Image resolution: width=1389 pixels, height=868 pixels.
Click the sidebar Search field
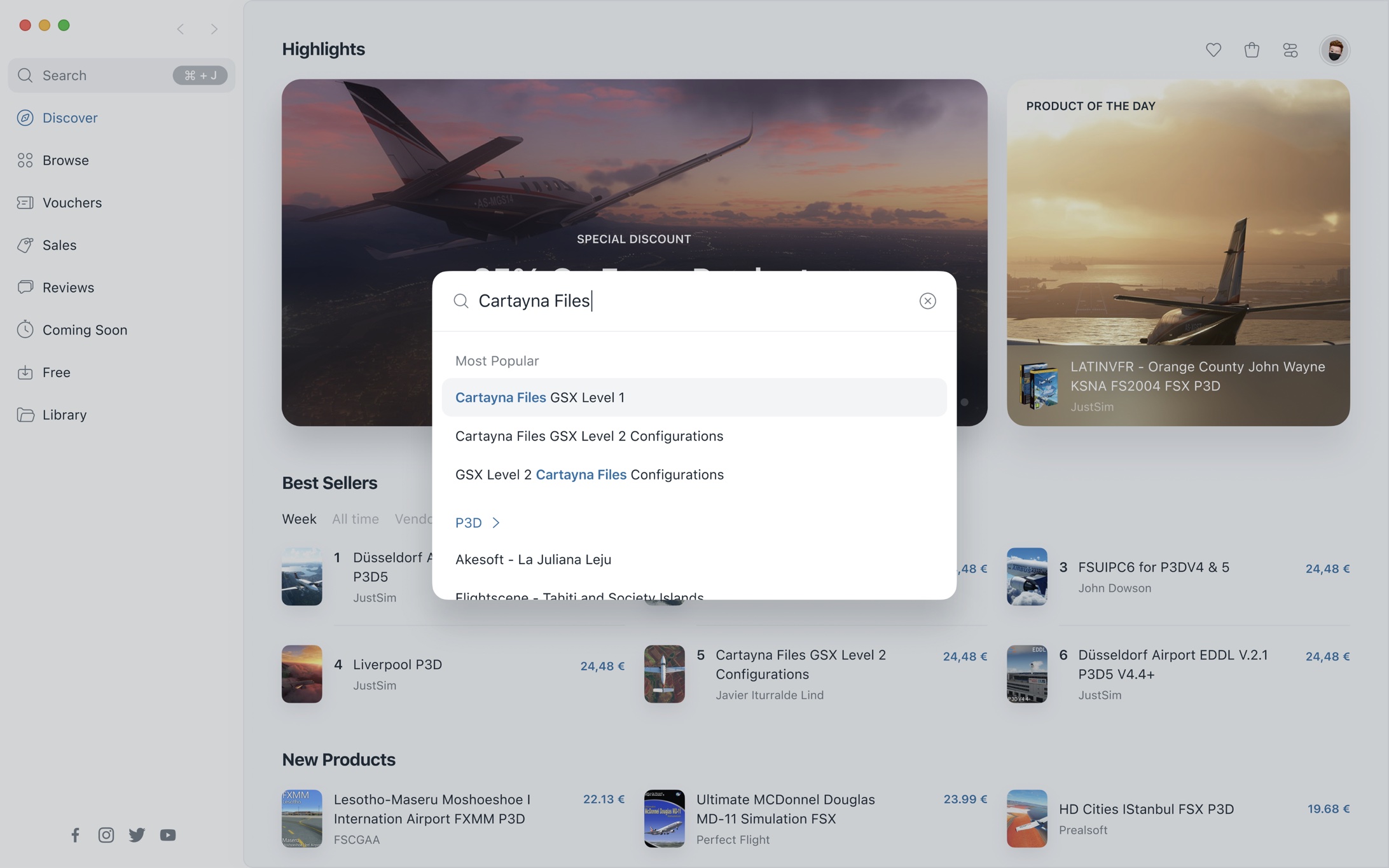click(121, 75)
